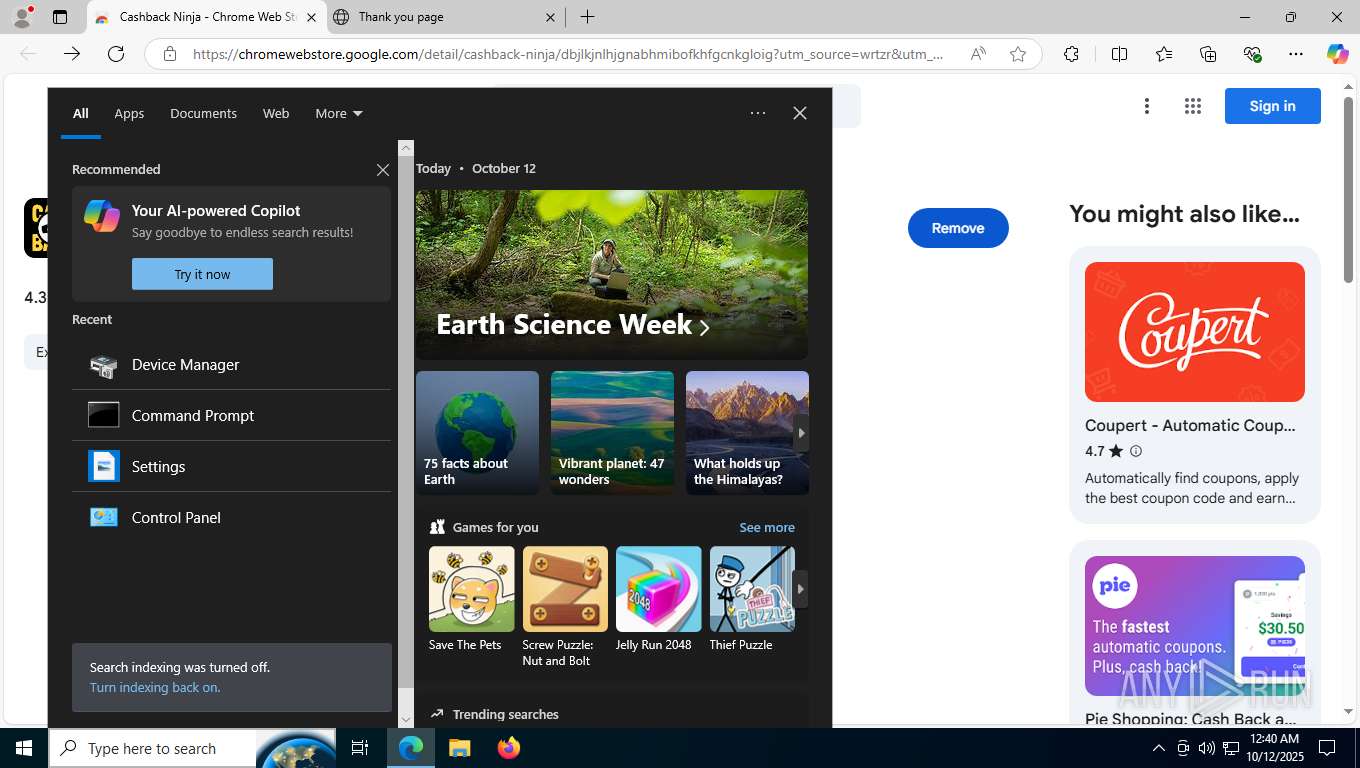Image resolution: width=1360 pixels, height=768 pixels.
Task: Go forward in browser history
Action: click(72, 54)
